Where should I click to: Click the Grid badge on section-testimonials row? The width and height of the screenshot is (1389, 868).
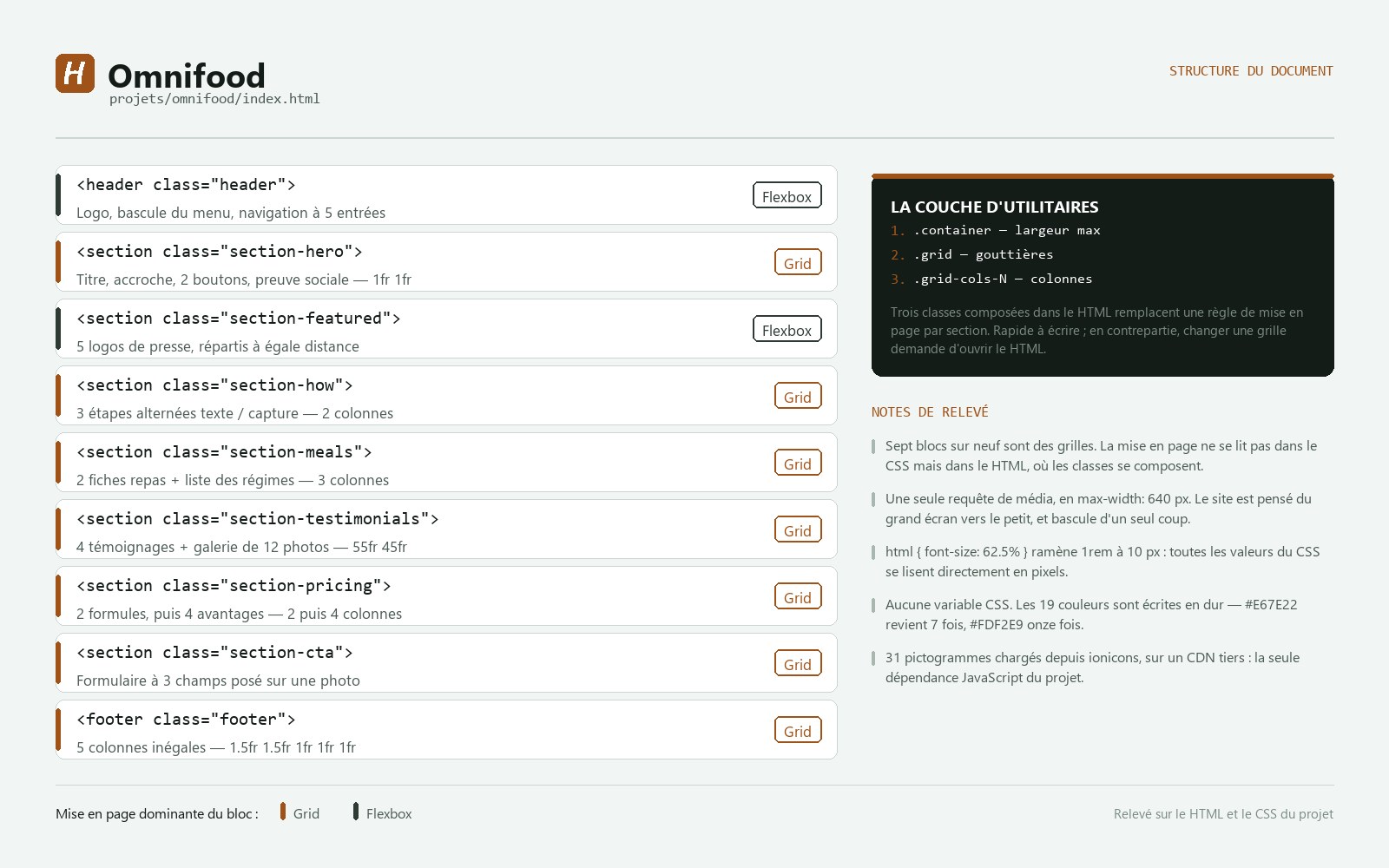[x=797, y=529]
